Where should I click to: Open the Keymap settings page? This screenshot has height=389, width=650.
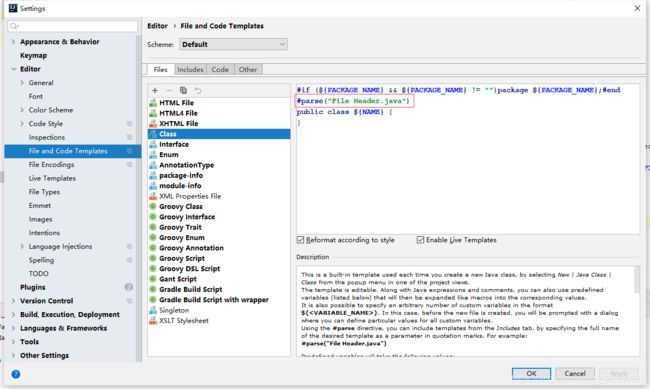click(x=34, y=56)
